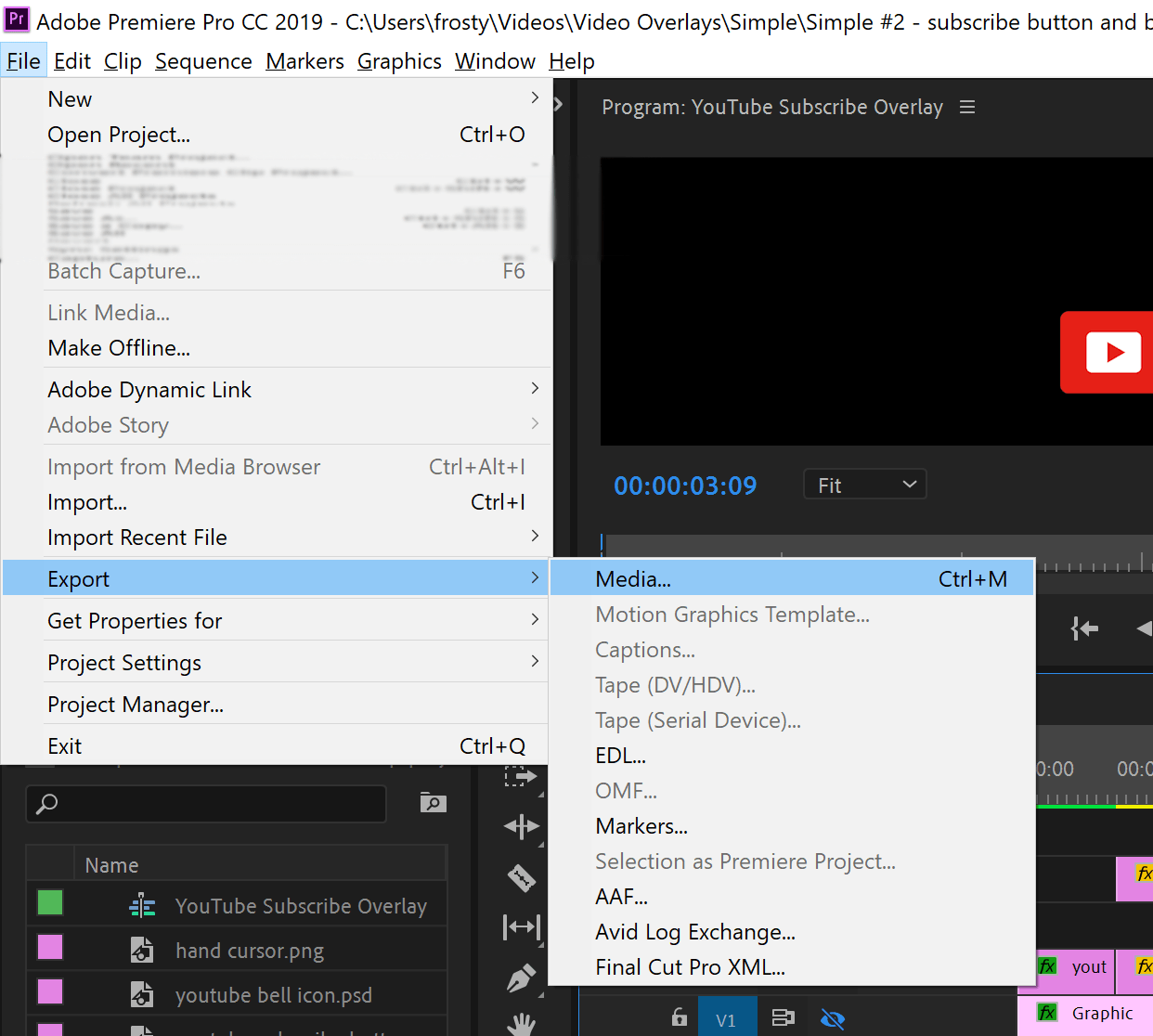Select the Ripple Edit tool
This screenshot has height=1036, width=1153.
(x=521, y=826)
